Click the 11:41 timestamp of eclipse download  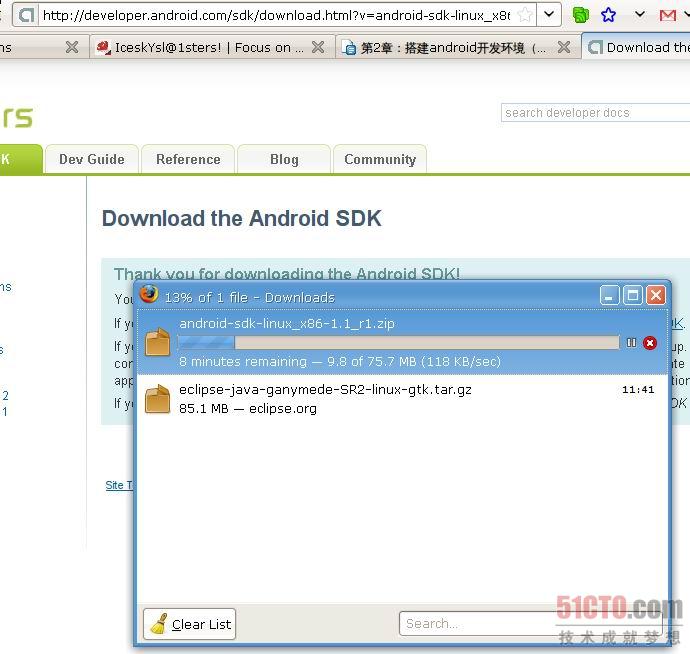[x=638, y=389]
